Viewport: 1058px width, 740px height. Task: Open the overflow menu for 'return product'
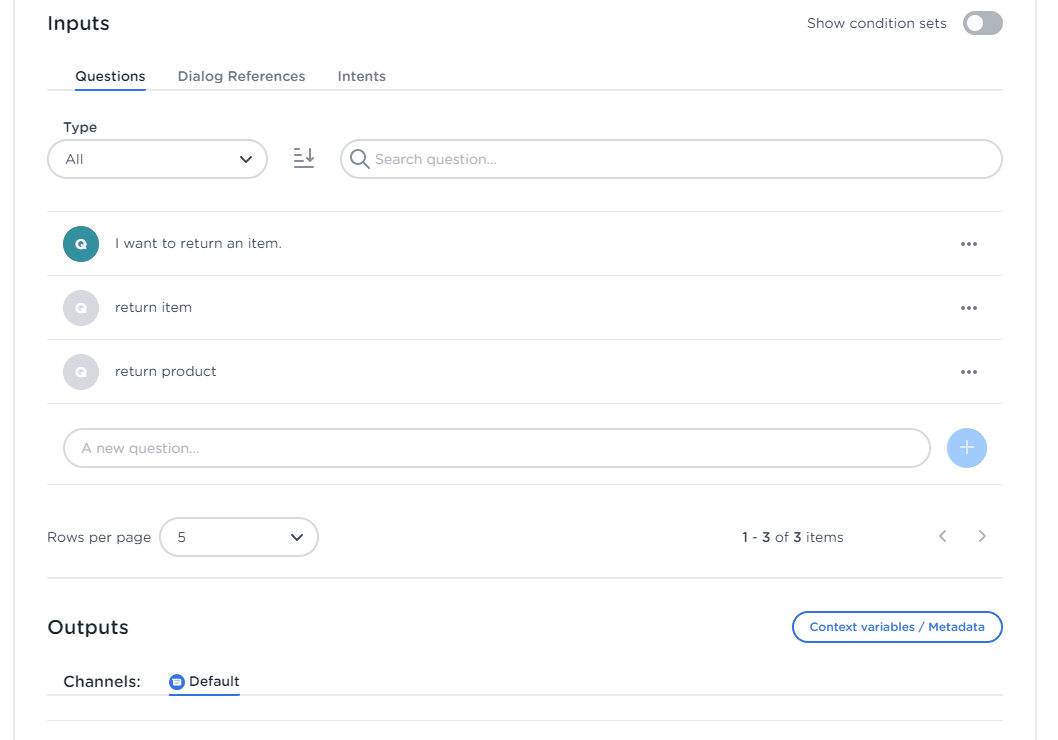[968, 371]
